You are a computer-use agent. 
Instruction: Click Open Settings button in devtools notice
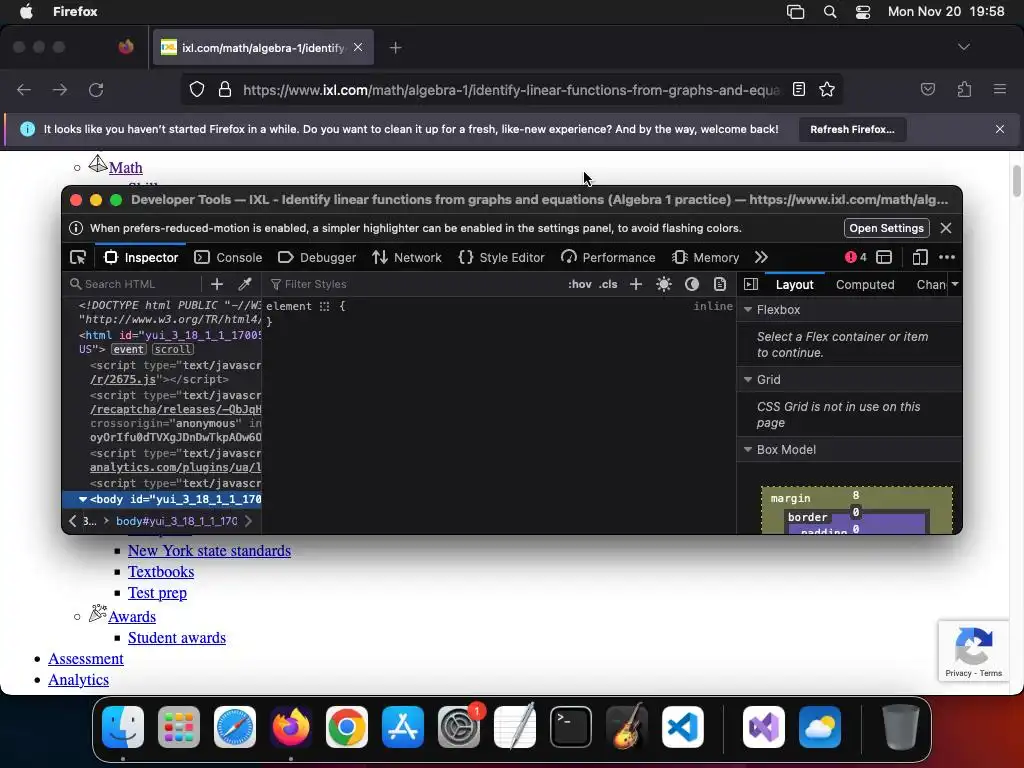886,228
